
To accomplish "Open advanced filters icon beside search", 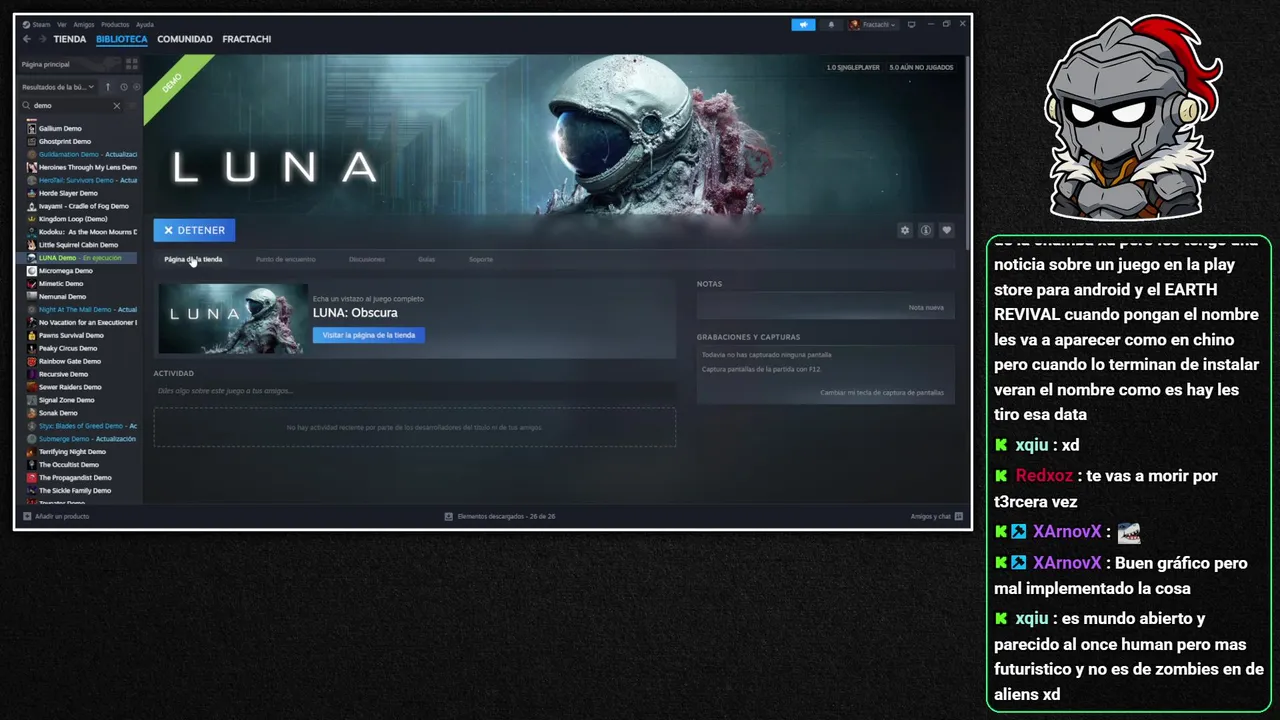I will pyautogui.click(x=133, y=105).
